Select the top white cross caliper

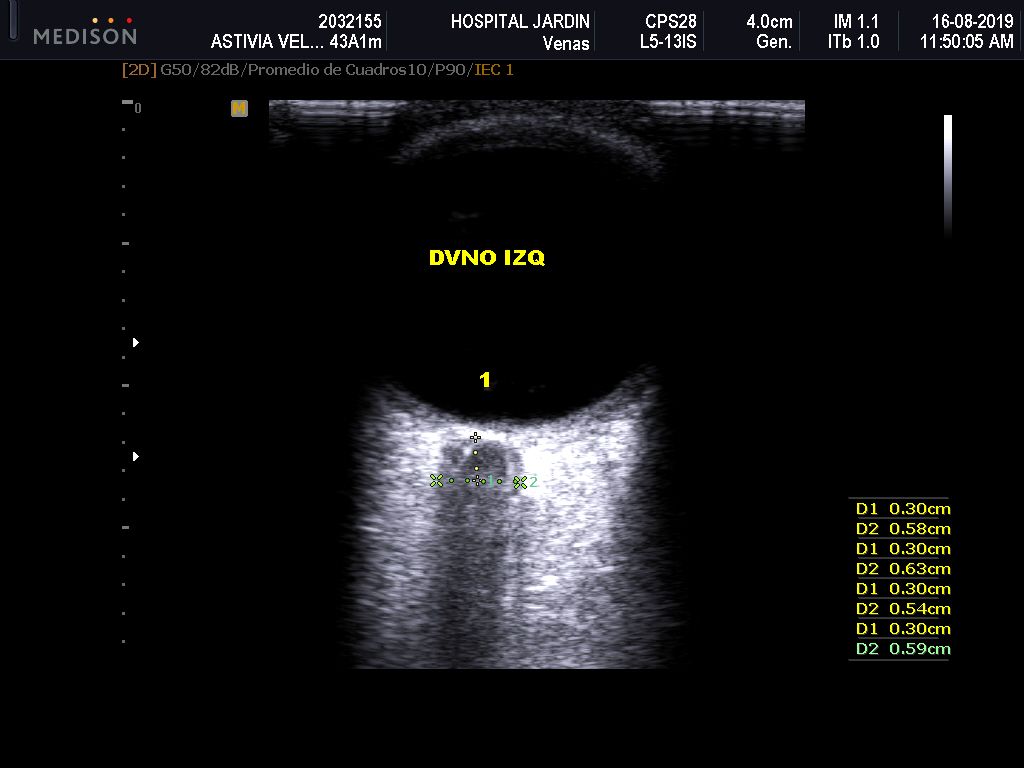click(x=476, y=437)
